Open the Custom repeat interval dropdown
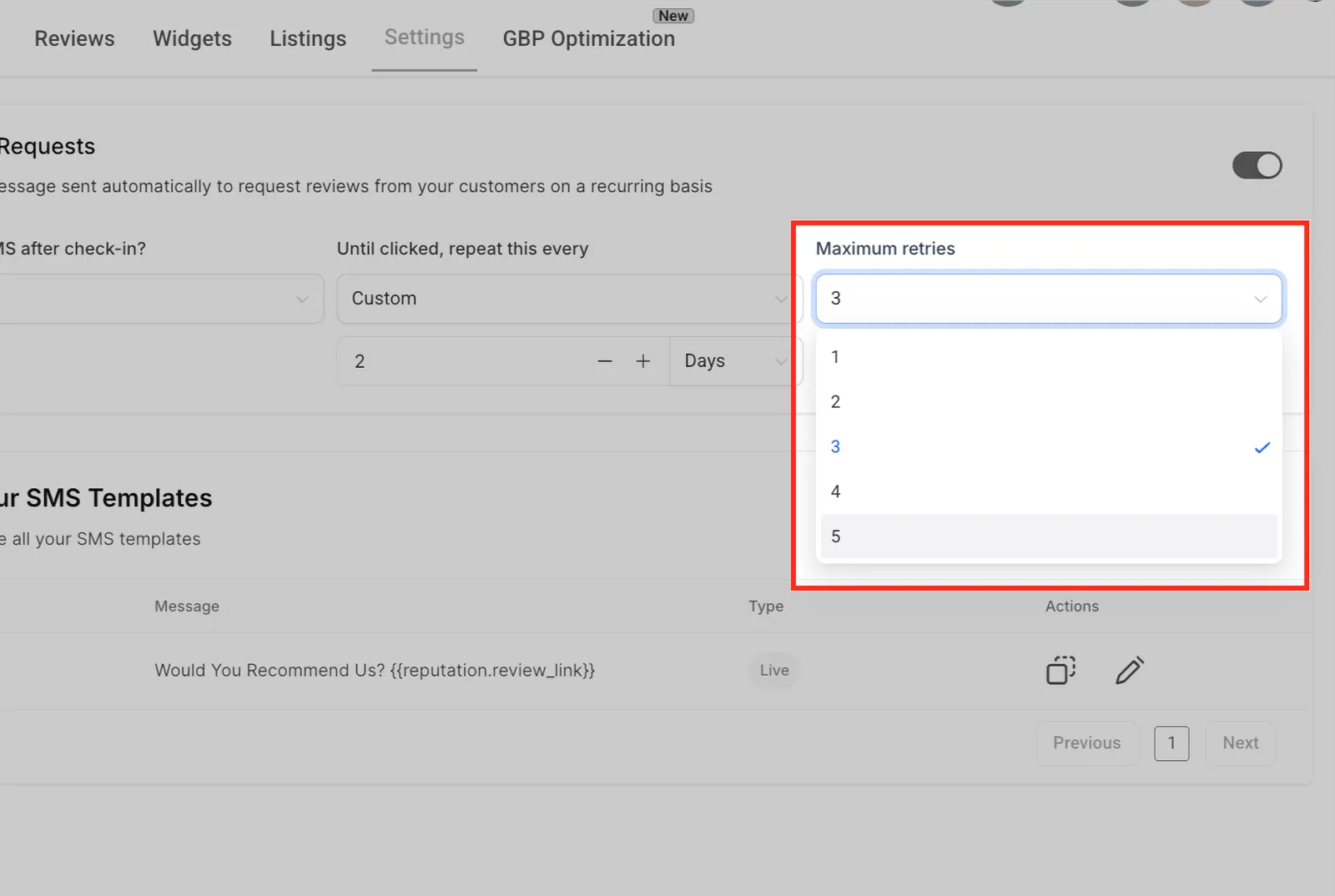Viewport: 1335px width, 896px height. (x=569, y=299)
